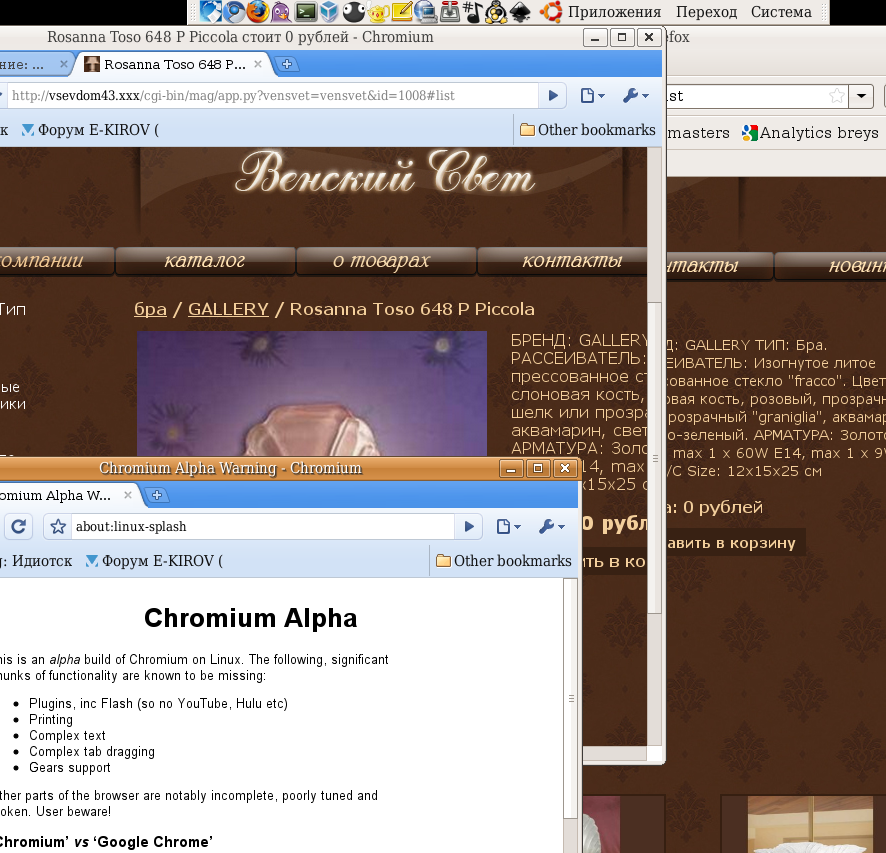
Task: Switch to the Rosanna Toso 648 P tab
Action: pos(174,64)
